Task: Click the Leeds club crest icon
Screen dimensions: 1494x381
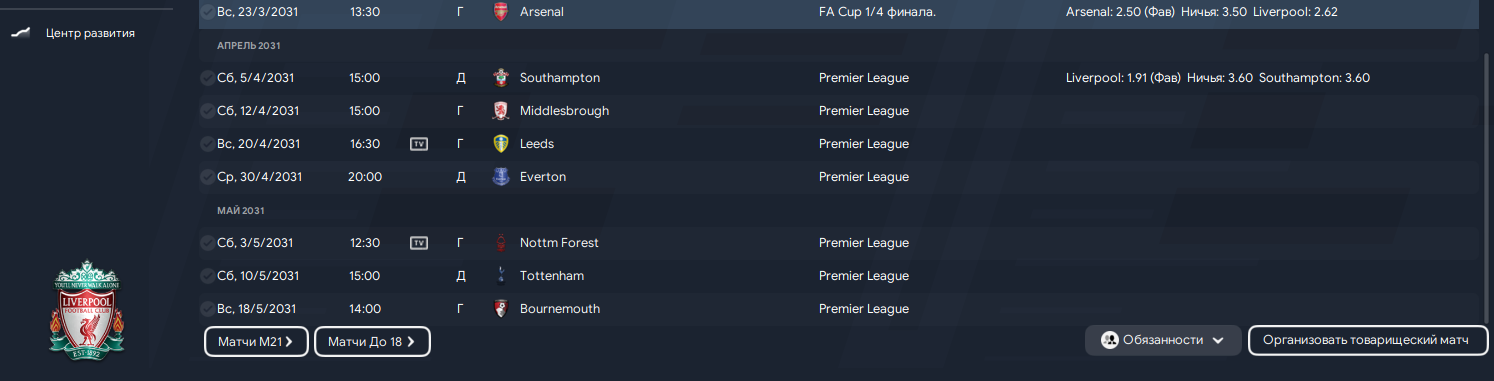Action: [x=501, y=144]
